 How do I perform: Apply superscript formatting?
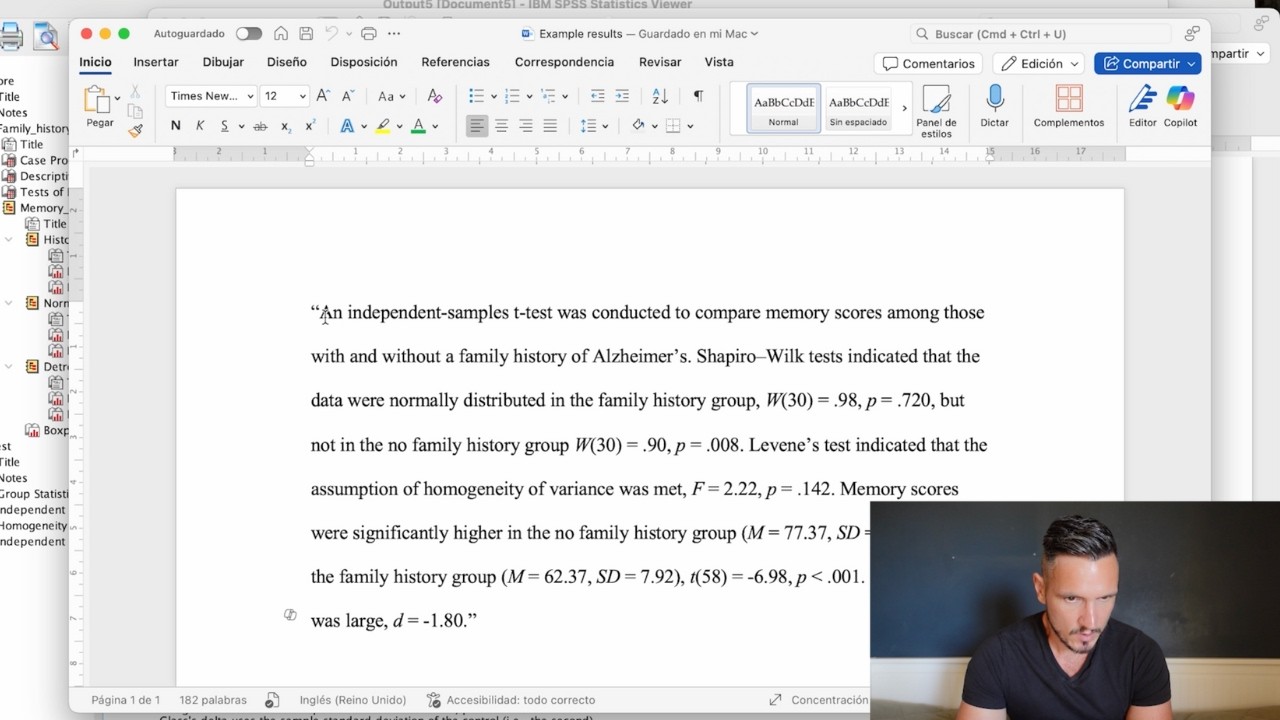310,126
